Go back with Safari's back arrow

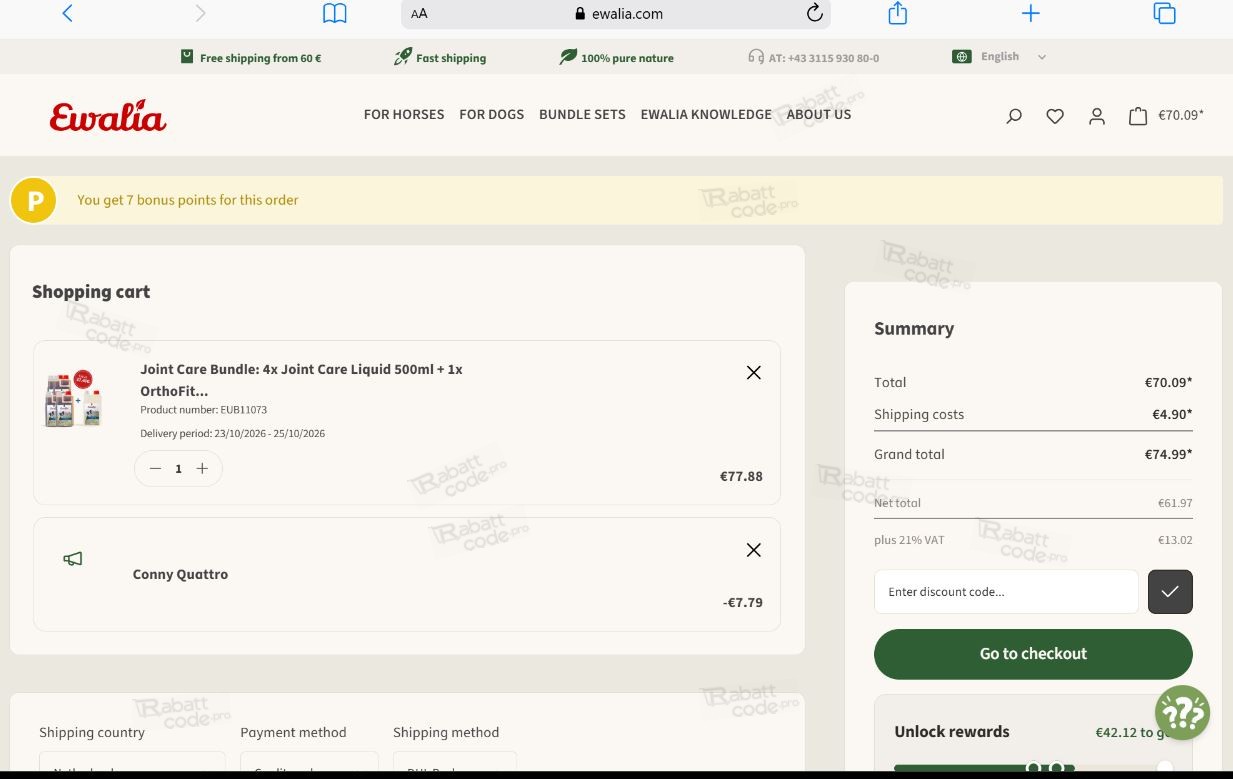pos(67,13)
